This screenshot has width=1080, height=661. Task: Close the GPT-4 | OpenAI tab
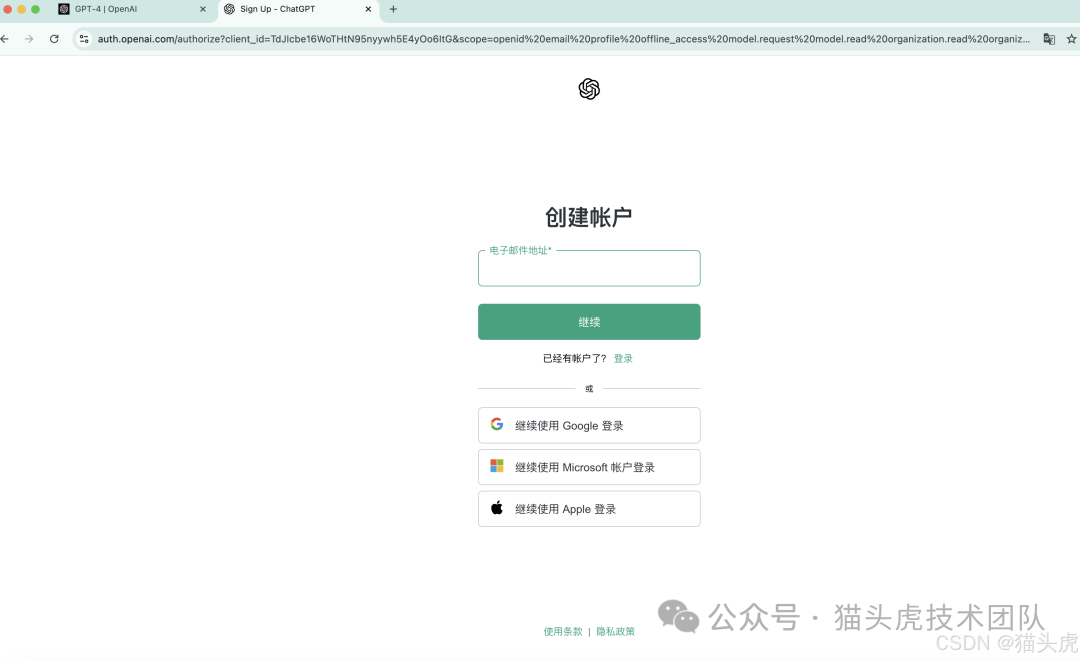pos(202,9)
